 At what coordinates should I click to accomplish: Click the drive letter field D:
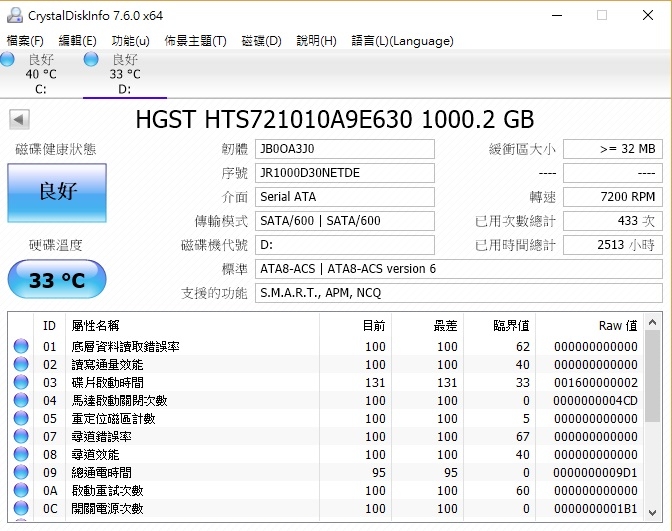pyautogui.click(x=345, y=245)
